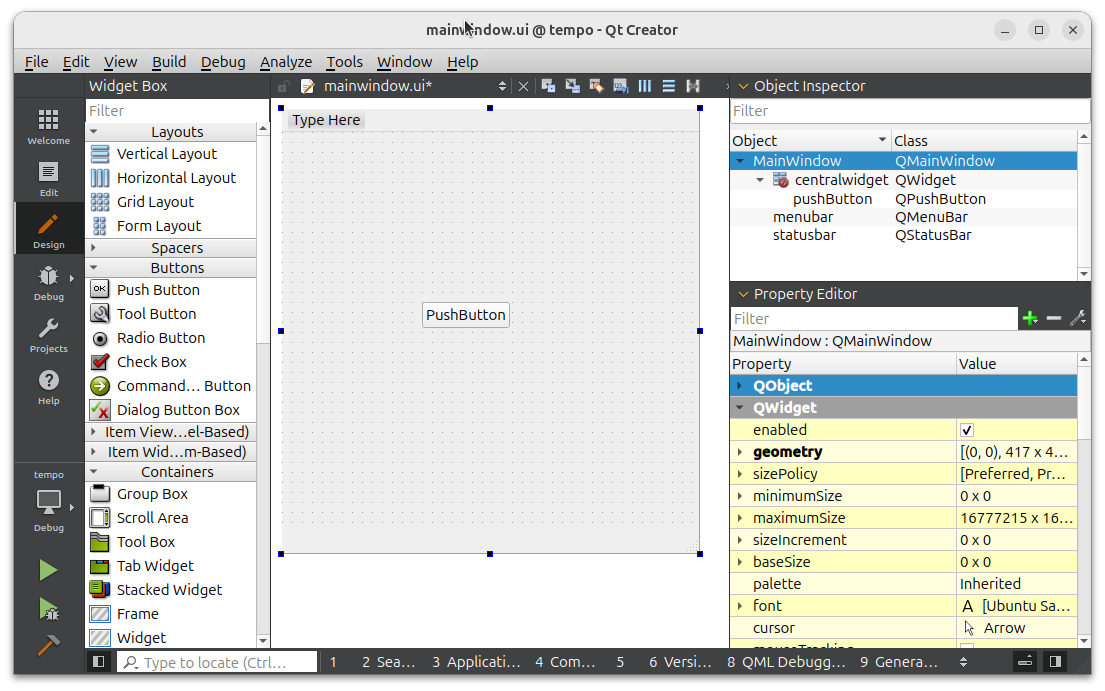Add dynamic property with green plus
Screen dimensions: 1105x691
pos(1030,318)
